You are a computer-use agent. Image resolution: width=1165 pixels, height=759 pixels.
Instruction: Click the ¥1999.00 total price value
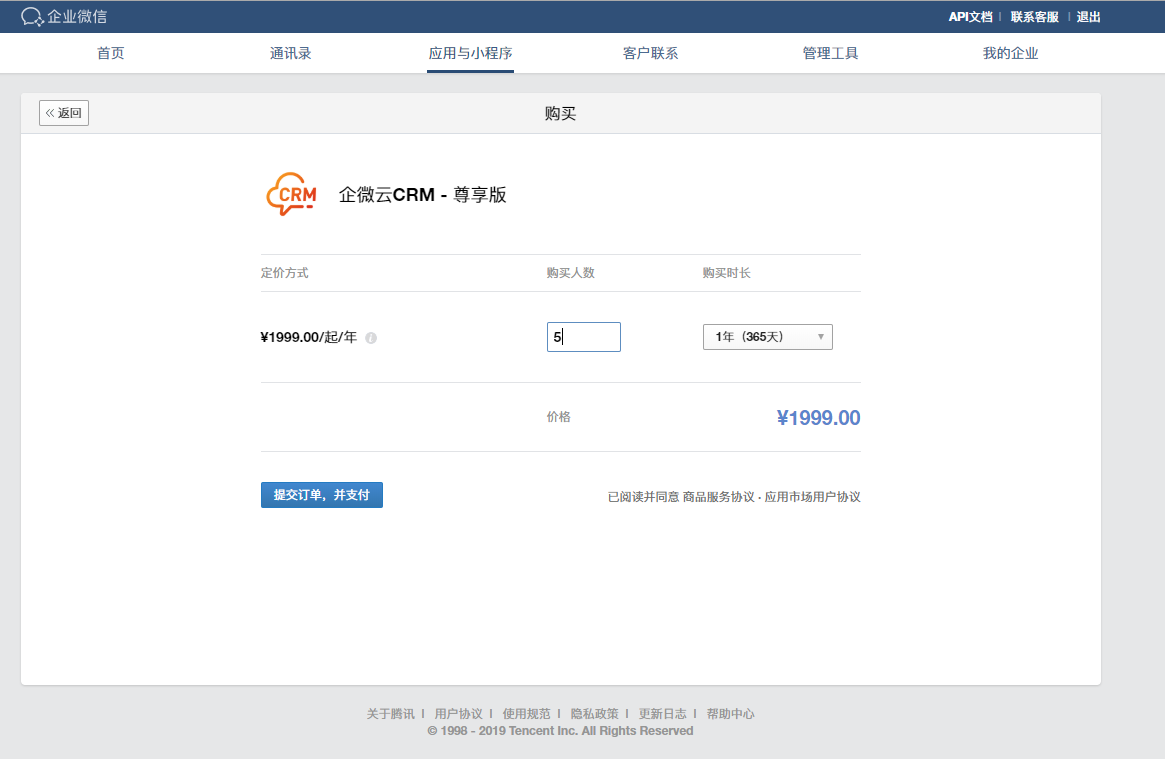pyautogui.click(x=818, y=418)
